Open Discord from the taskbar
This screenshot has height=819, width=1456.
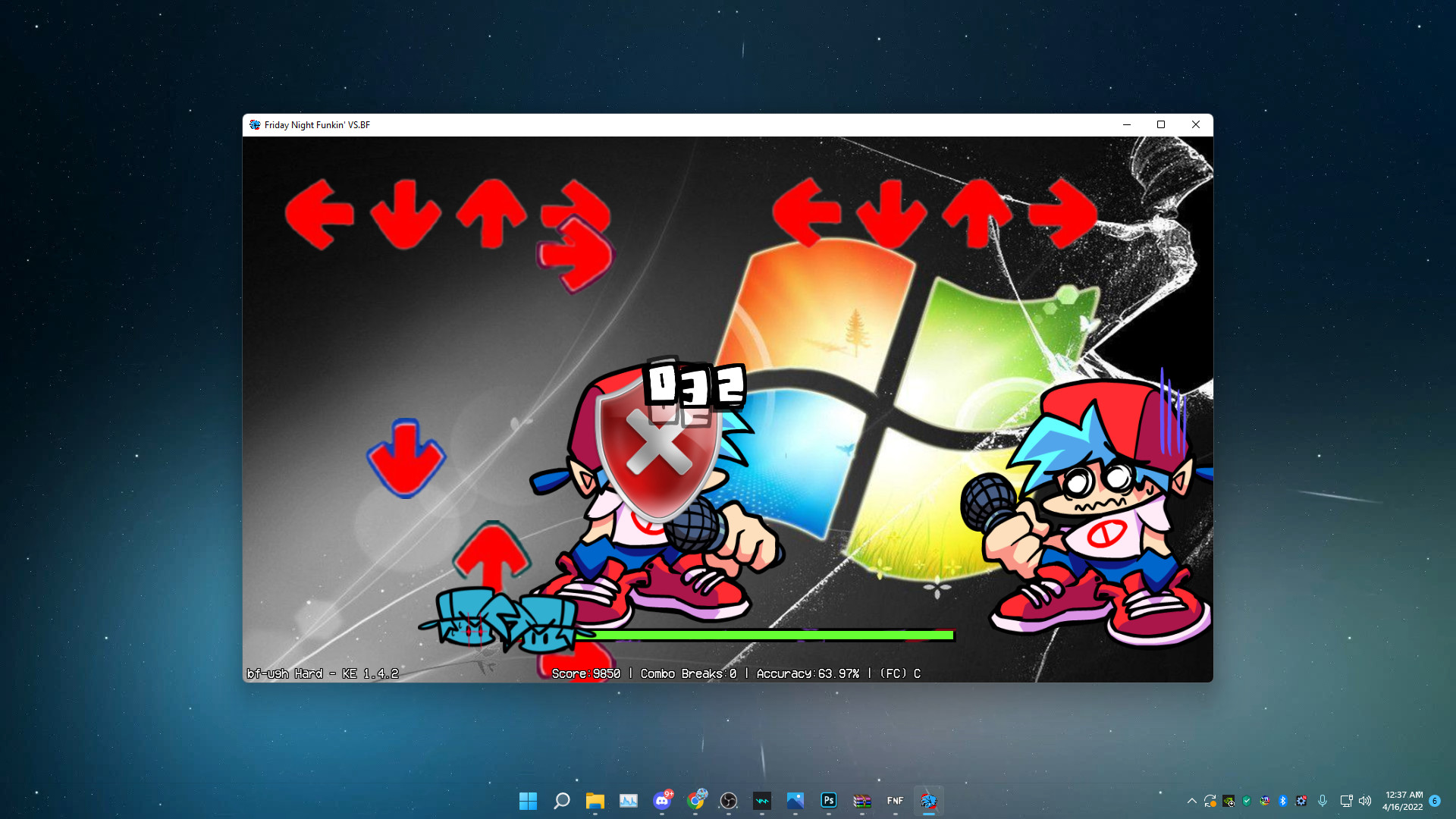[x=662, y=801]
